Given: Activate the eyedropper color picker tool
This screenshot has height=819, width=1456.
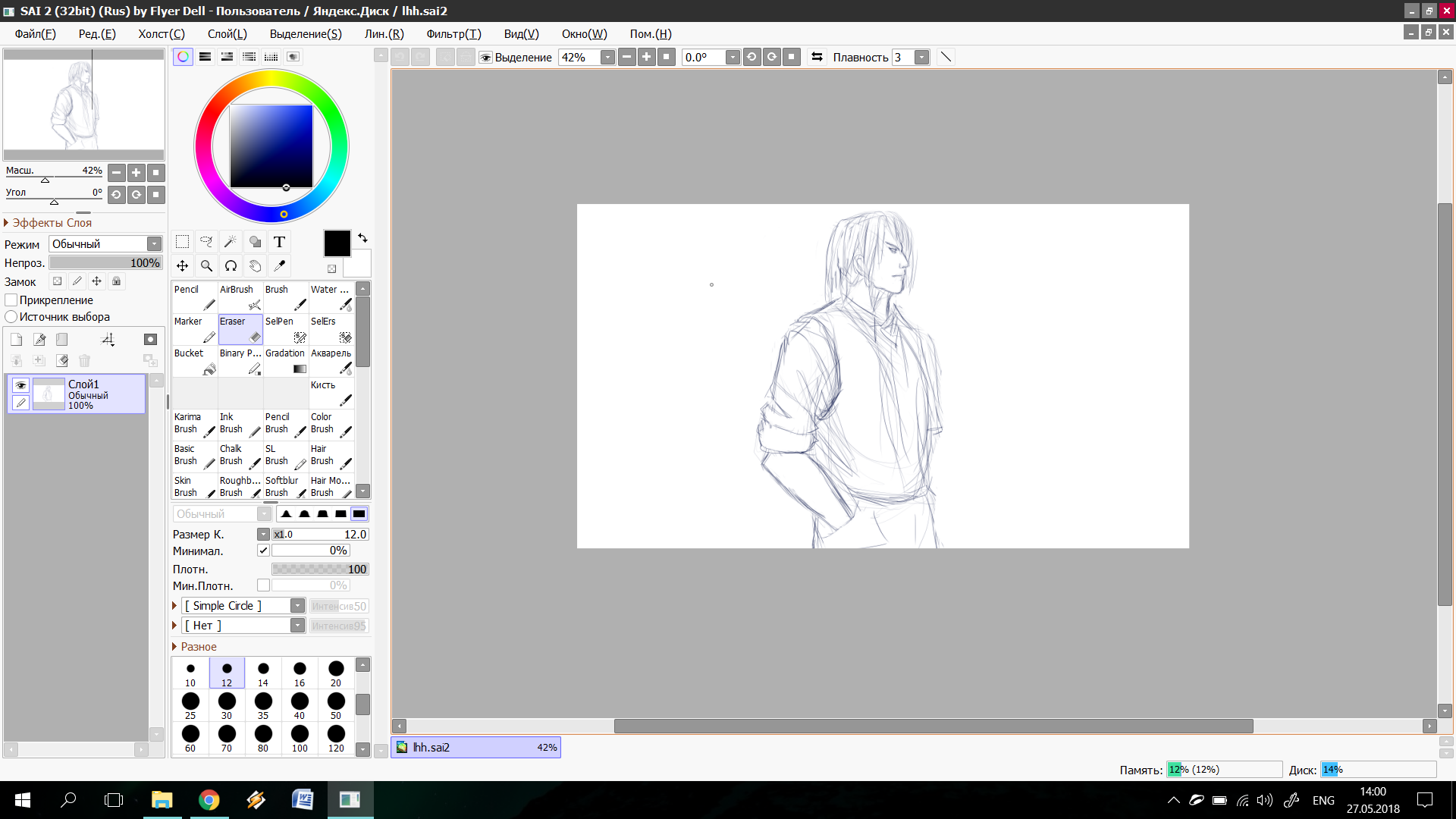Looking at the screenshot, I should (279, 266).
